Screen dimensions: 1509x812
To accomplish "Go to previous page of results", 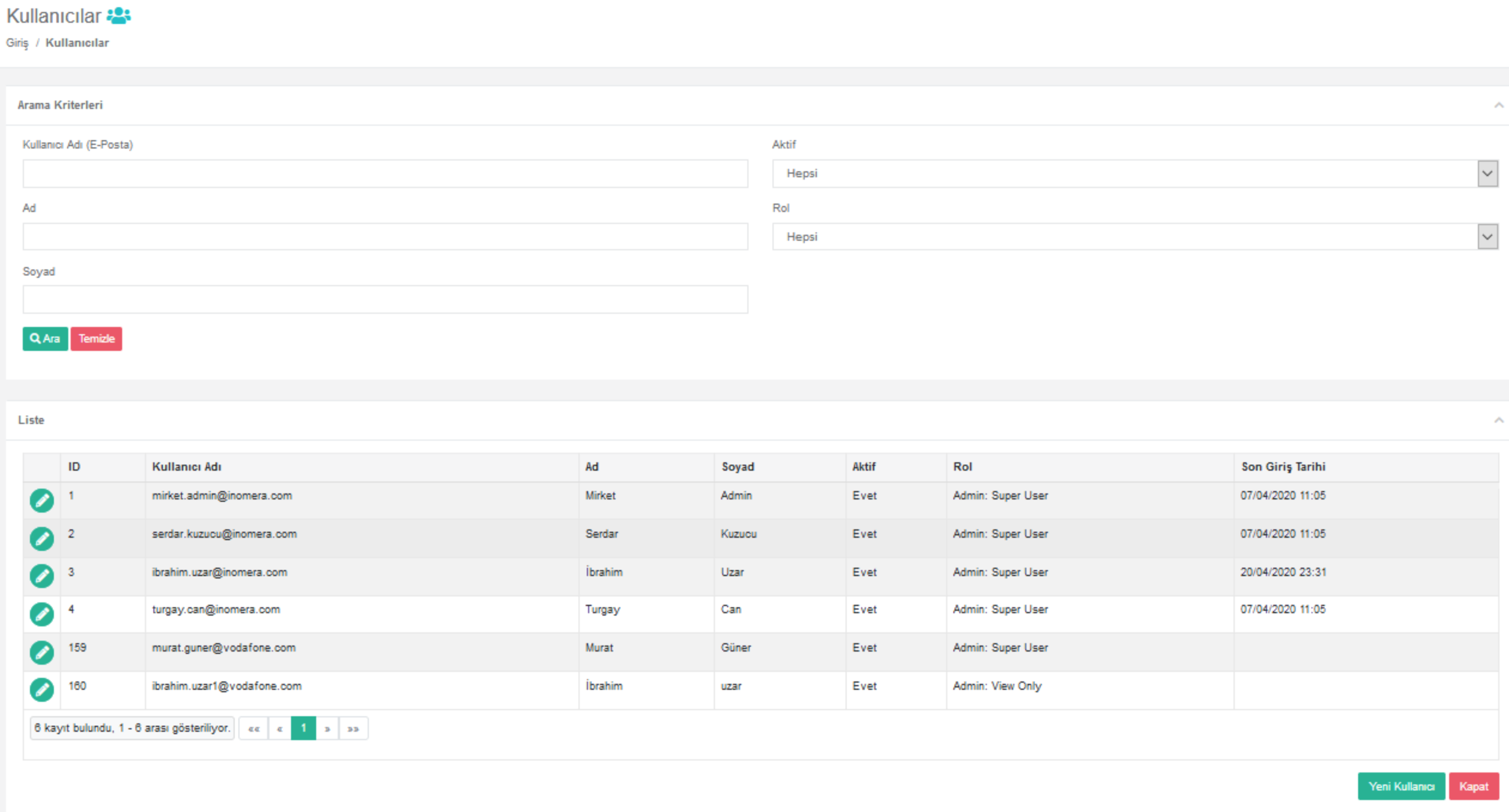I will [280, 729].
